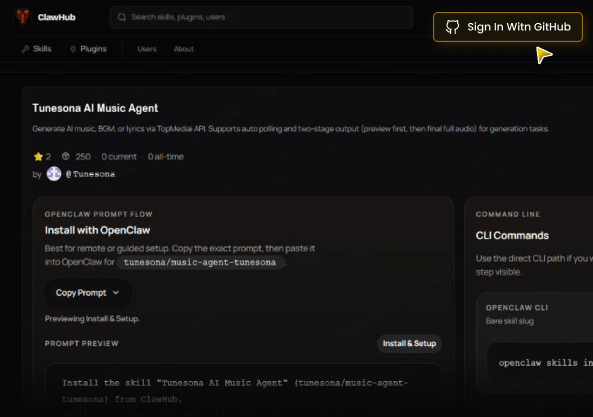This screenshot has height=417, width=593.
Task: Click the Install with OpenClaw heading
Action: (98, 230)
